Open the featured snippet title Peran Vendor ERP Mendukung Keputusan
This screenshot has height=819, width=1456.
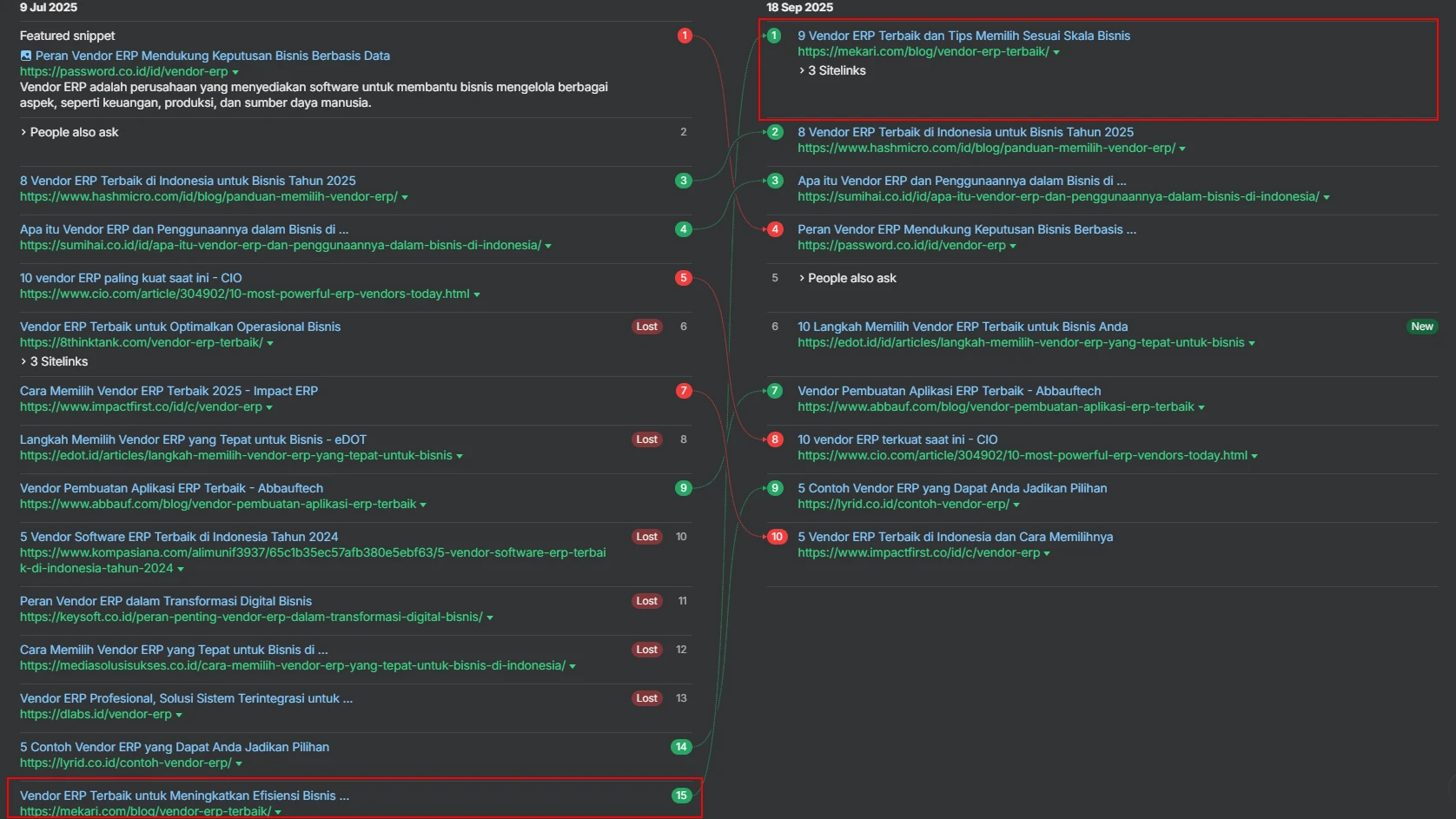213,56
